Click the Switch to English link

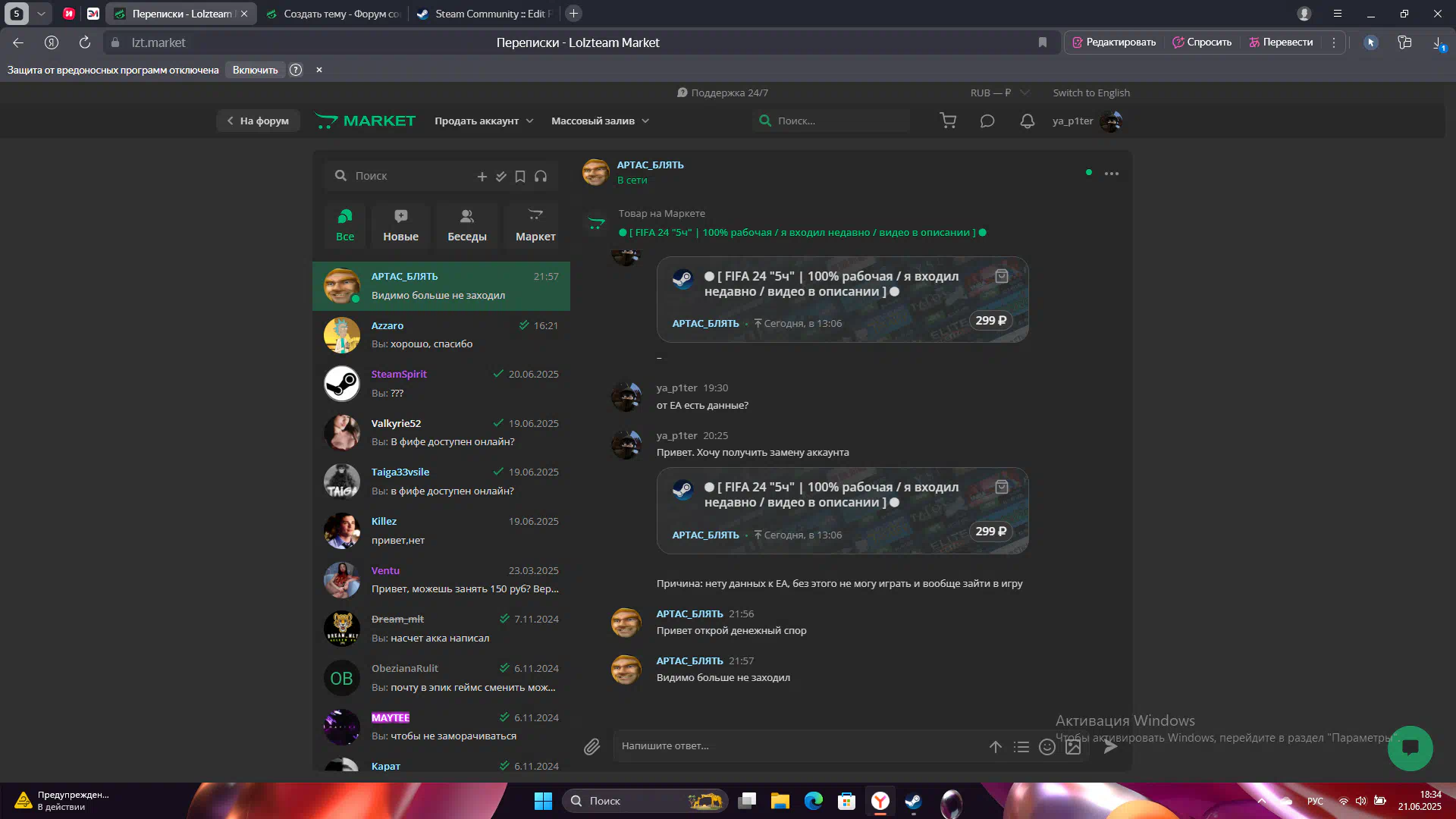tap(1091, 93)
